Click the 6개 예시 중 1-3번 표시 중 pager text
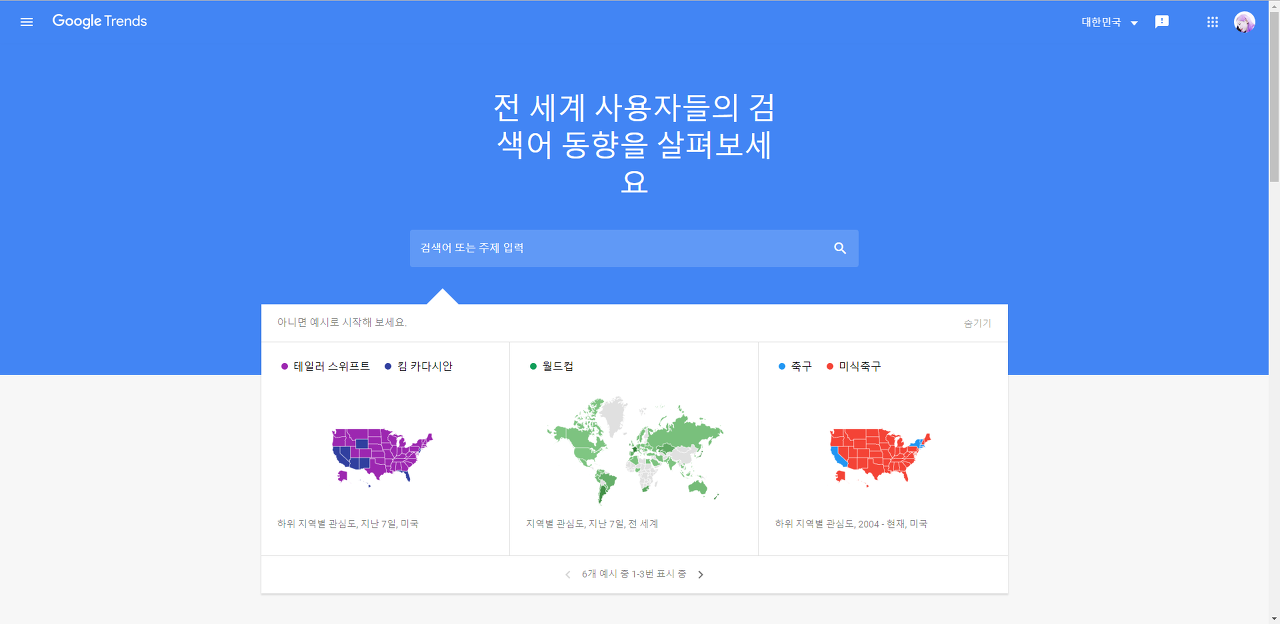1280x624 pixels. (634, 574)
